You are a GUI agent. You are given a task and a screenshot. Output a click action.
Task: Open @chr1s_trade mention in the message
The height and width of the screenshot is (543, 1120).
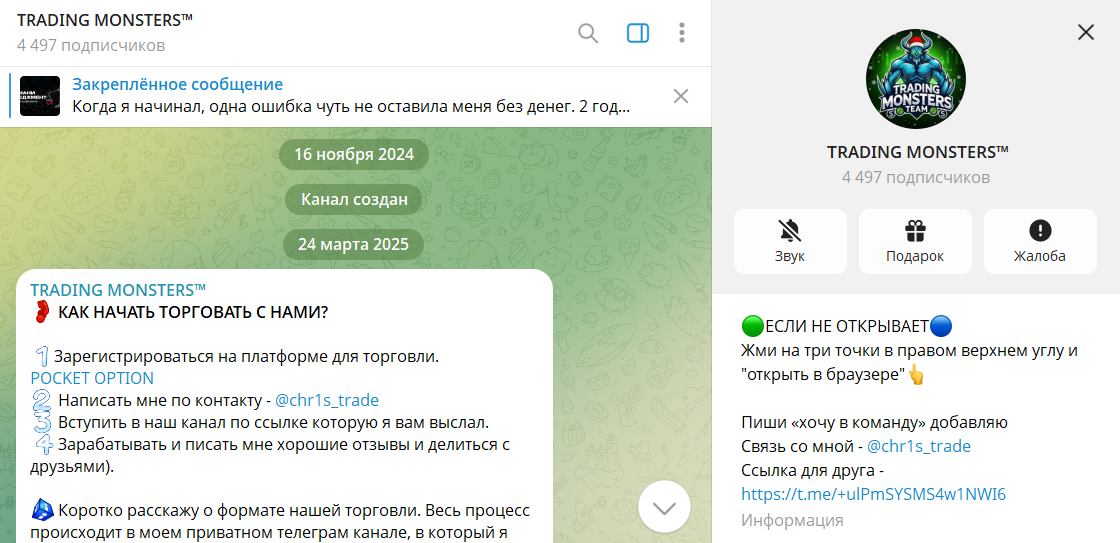[326, 400]
